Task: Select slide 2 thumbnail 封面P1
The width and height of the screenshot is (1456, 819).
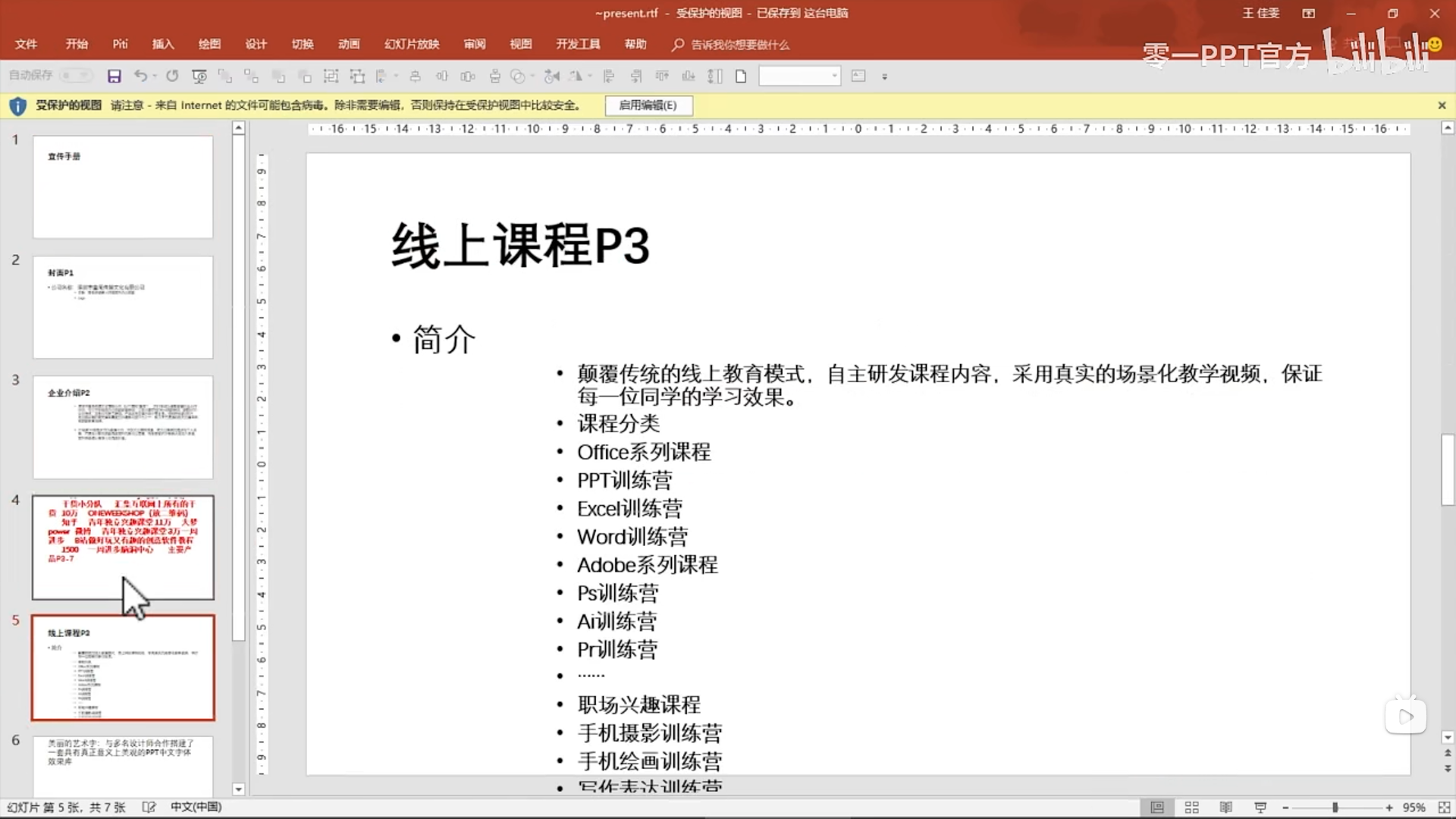Action: [x=123, y=307]
